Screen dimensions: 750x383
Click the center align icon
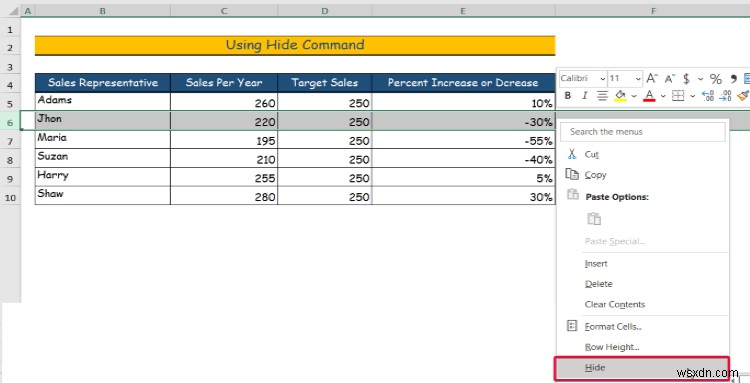602,96
